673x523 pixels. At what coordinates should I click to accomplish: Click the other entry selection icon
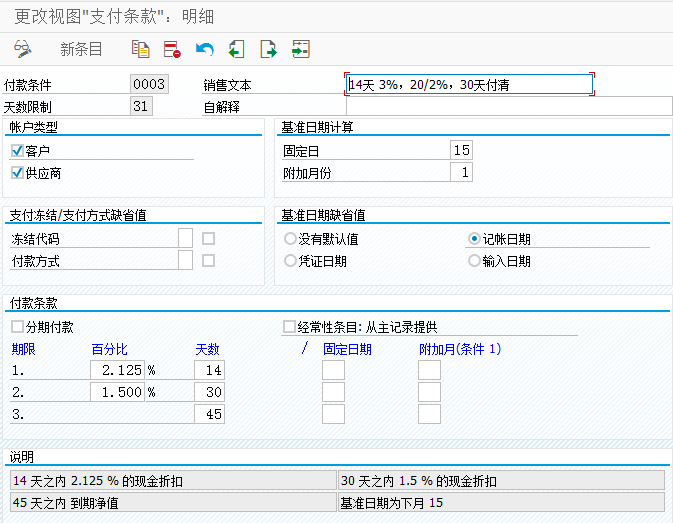[x=301, y=49]
